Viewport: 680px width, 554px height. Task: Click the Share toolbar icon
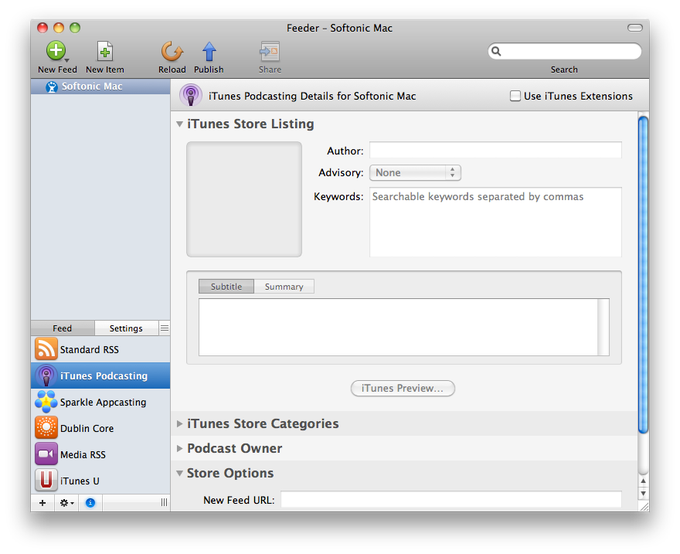tap(269, 51)
